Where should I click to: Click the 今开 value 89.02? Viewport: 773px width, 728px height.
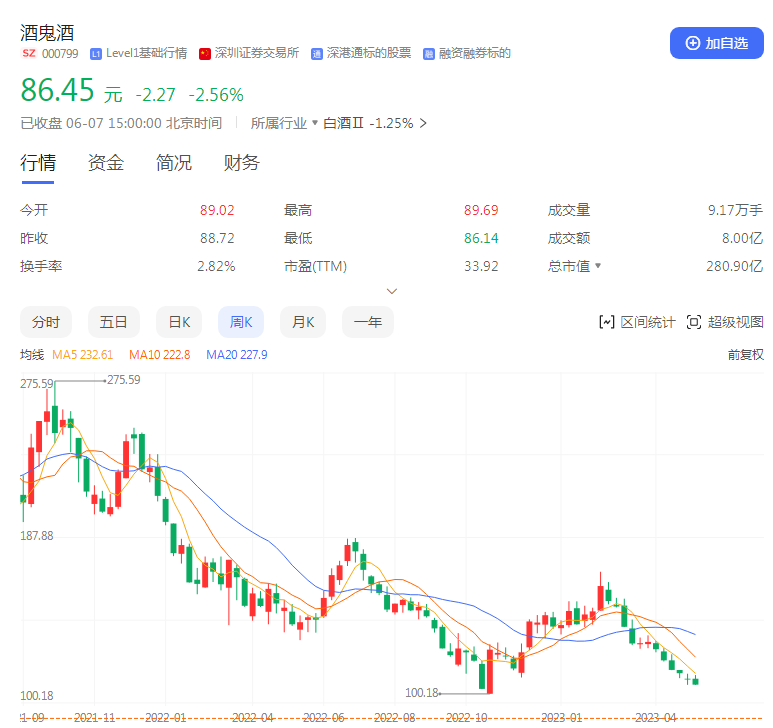click(x=217, y=210)
